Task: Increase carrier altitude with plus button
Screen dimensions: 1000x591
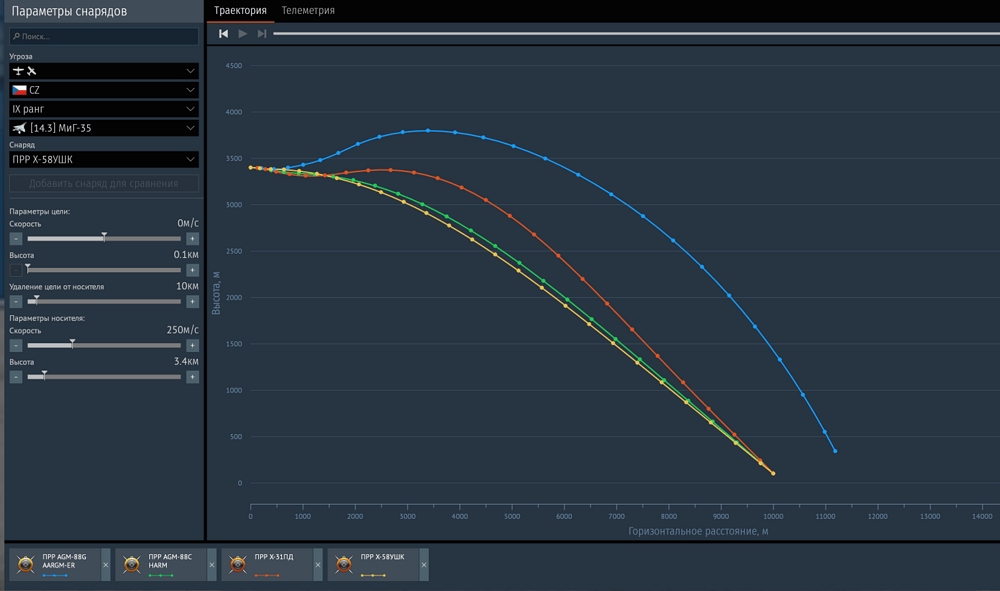Action: tap(192, 377)
